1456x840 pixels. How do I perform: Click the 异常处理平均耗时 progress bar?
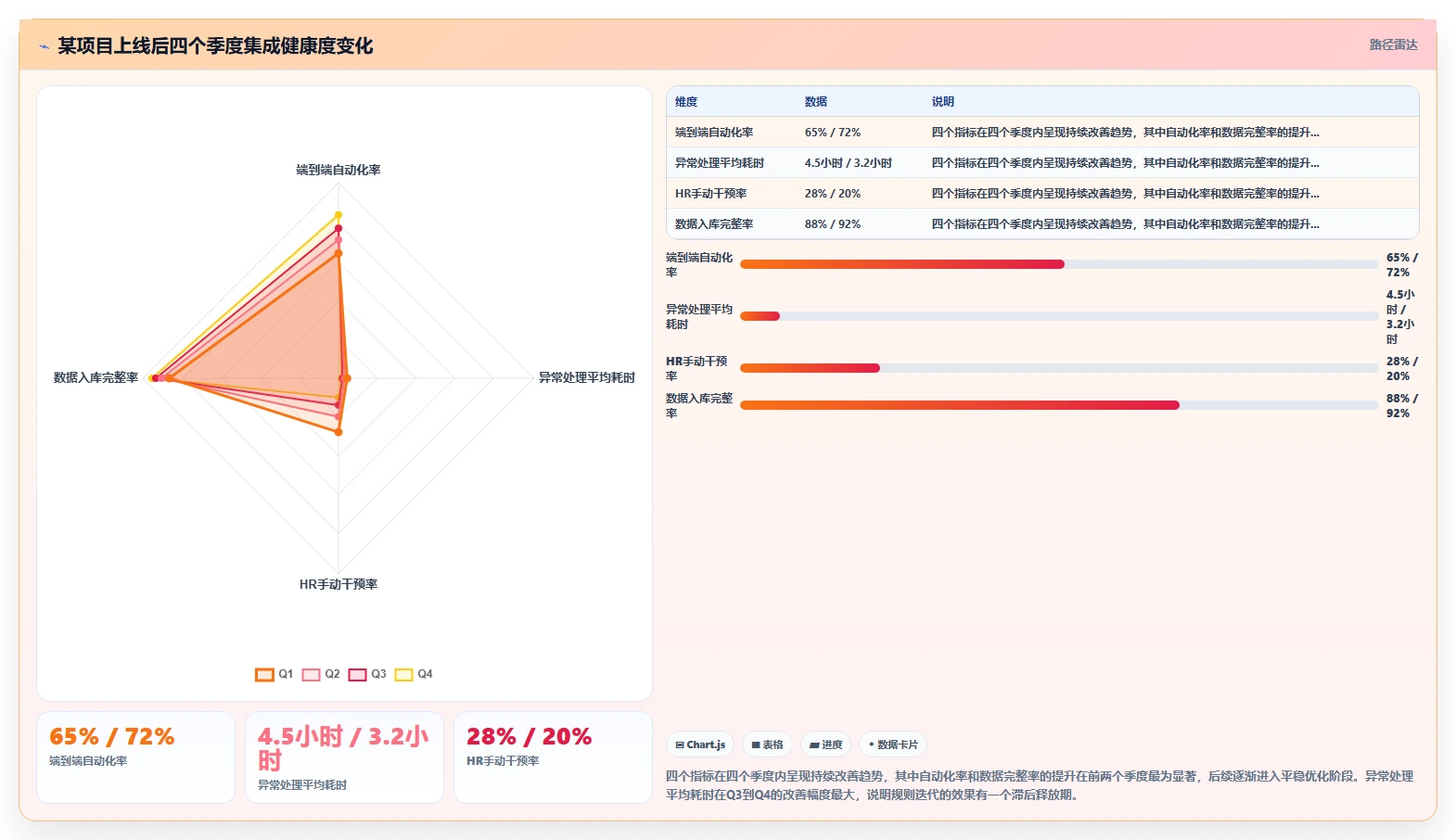point(1059,316)
